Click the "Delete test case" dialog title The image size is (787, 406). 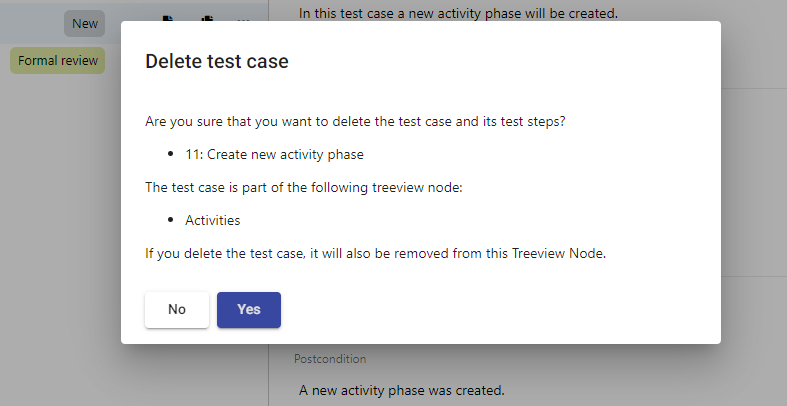point(217,61)
